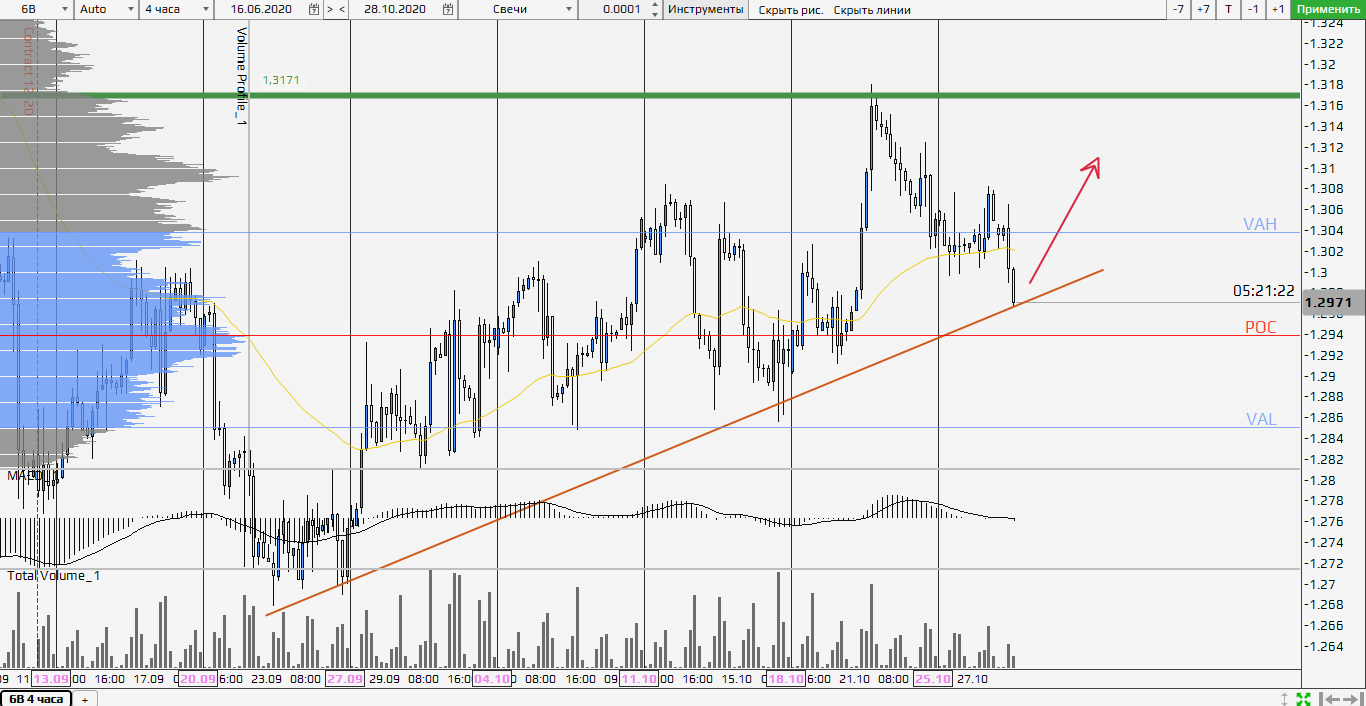
Task: Click the '+7' days shift button
Action: [1203, 9]
